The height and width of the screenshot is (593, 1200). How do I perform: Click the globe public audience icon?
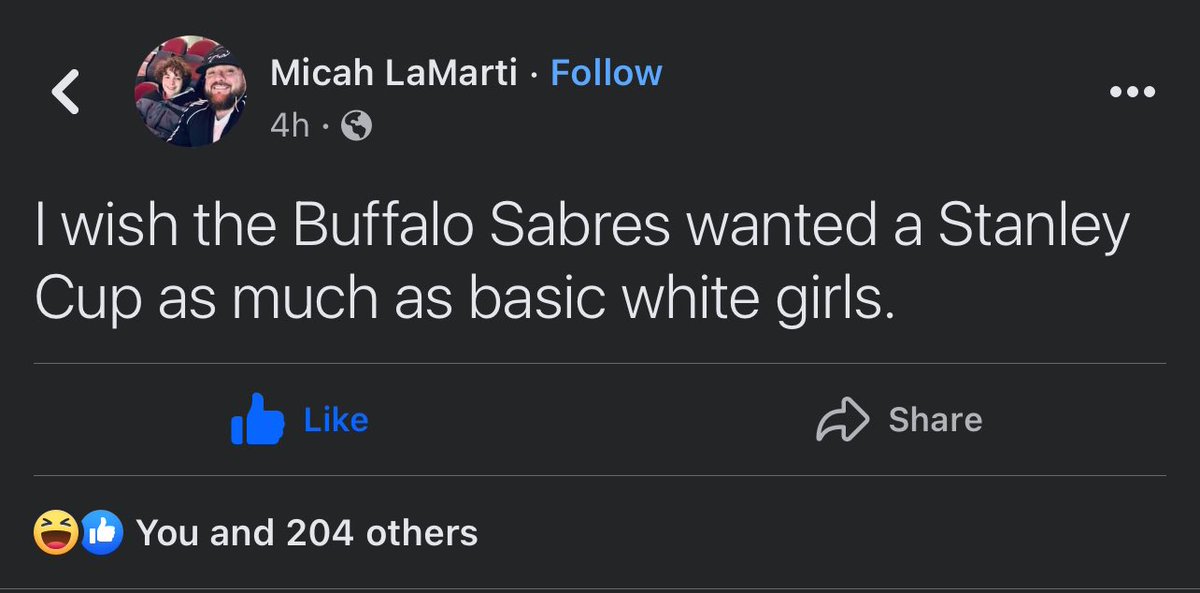357,125
